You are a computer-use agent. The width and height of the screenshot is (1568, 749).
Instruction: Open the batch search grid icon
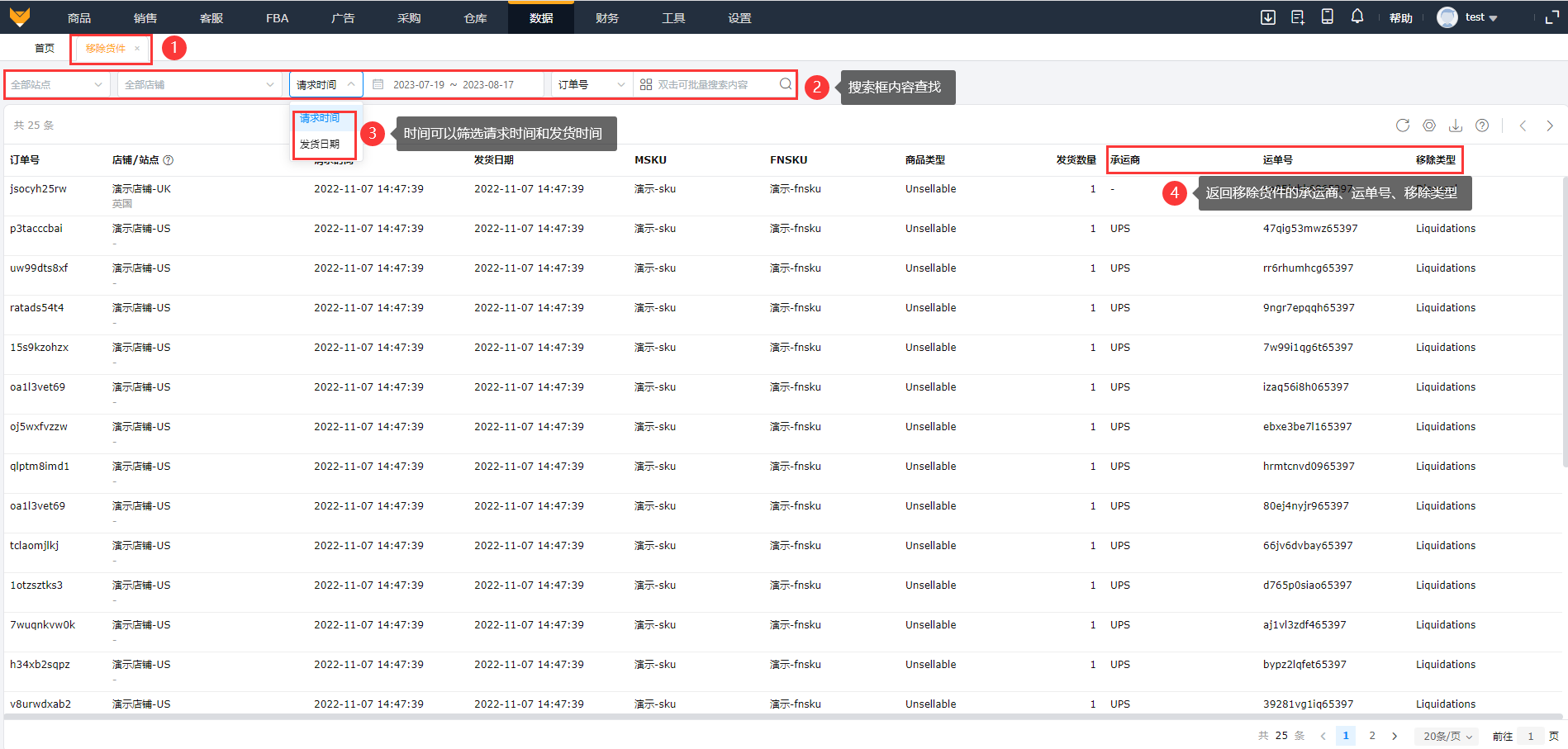646,84
